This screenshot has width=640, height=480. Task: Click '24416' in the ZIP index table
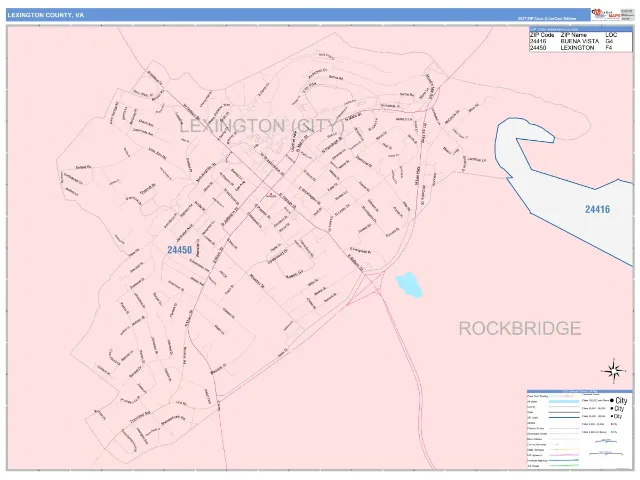coord(538,41)
